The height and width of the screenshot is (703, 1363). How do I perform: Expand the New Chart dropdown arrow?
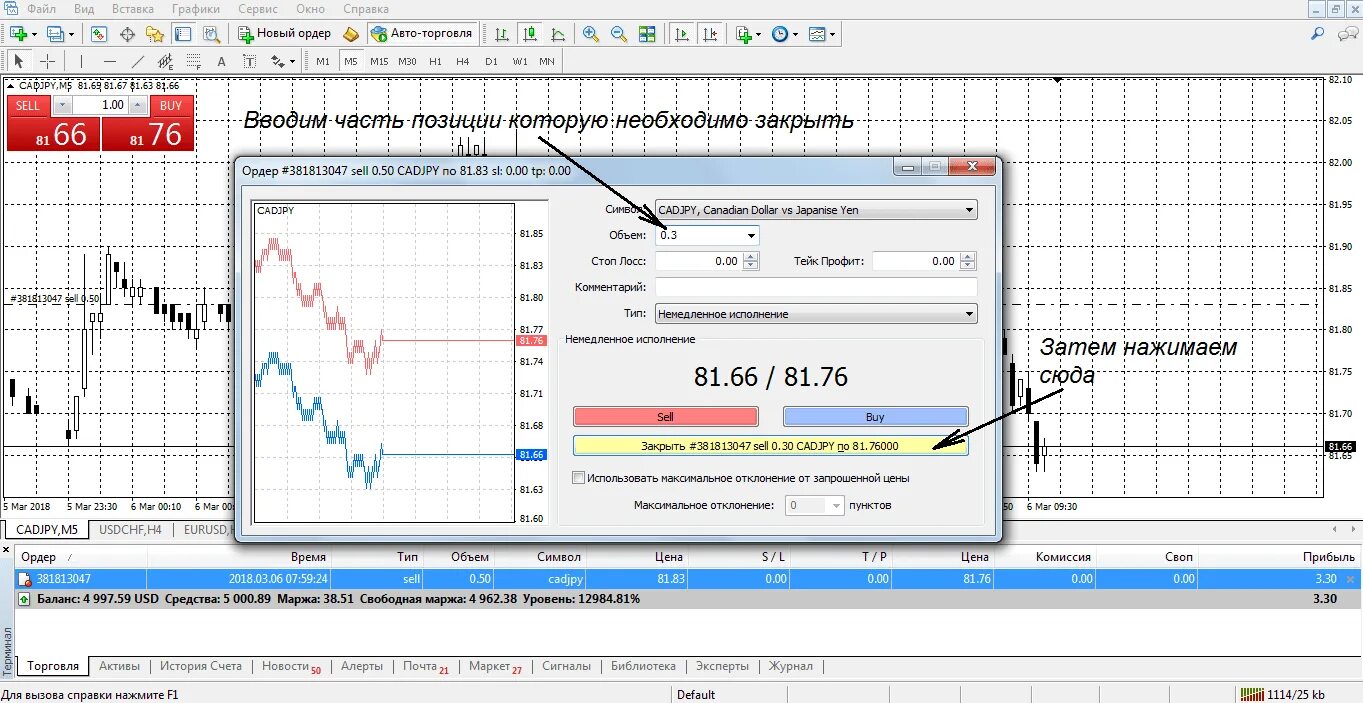coord(34,34)
